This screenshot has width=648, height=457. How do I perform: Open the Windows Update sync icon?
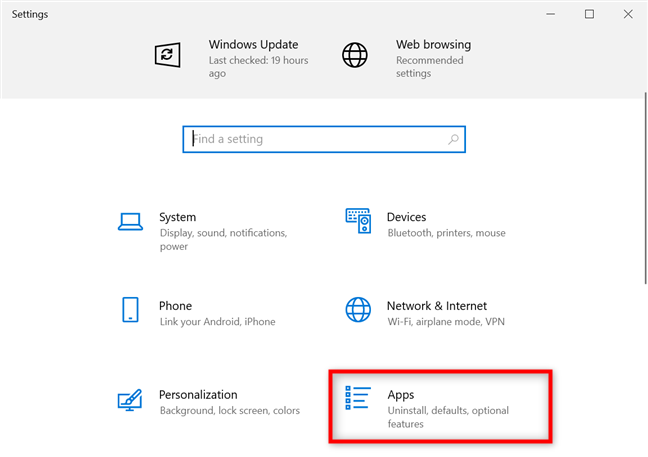[x=167, y=55]
